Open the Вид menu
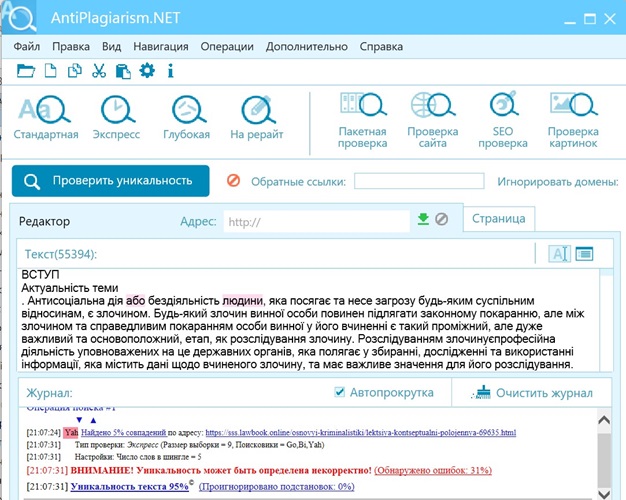Image resolution: width=626 pixels, height=500 pixels. pyautogui.click(x=111, y=46)
